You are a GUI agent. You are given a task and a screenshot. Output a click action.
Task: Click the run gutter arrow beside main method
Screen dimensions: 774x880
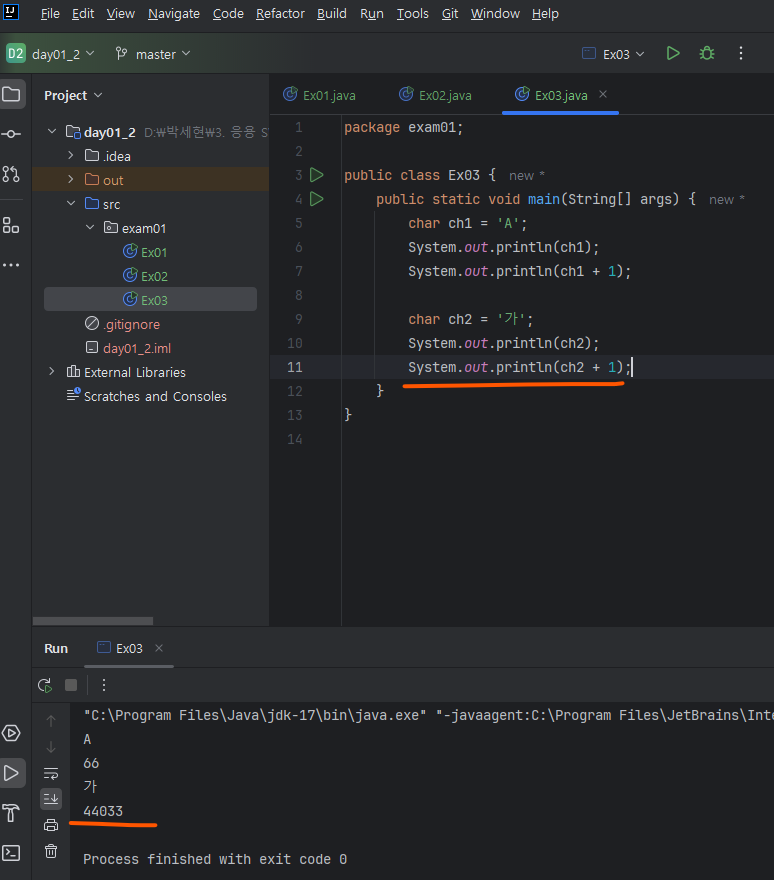pos(317,199)
